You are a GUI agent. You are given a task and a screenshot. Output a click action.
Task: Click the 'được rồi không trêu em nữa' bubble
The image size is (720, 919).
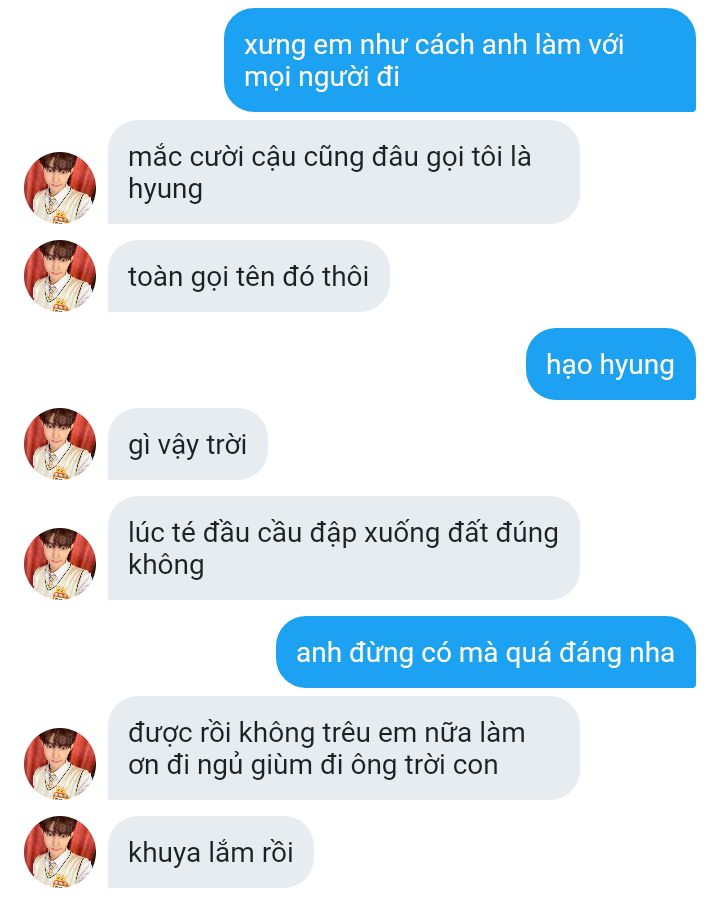click(x=344, y=748)
